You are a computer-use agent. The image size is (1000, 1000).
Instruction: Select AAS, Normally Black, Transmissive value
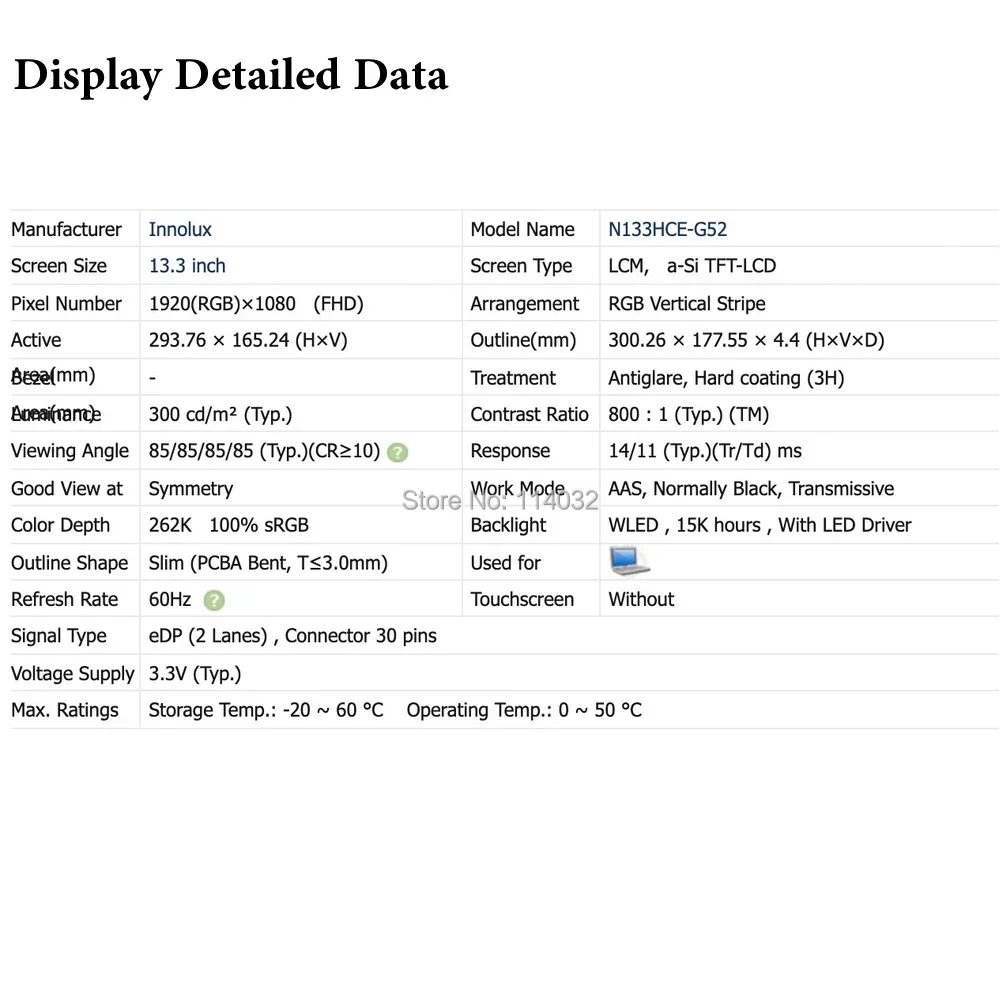751,489
